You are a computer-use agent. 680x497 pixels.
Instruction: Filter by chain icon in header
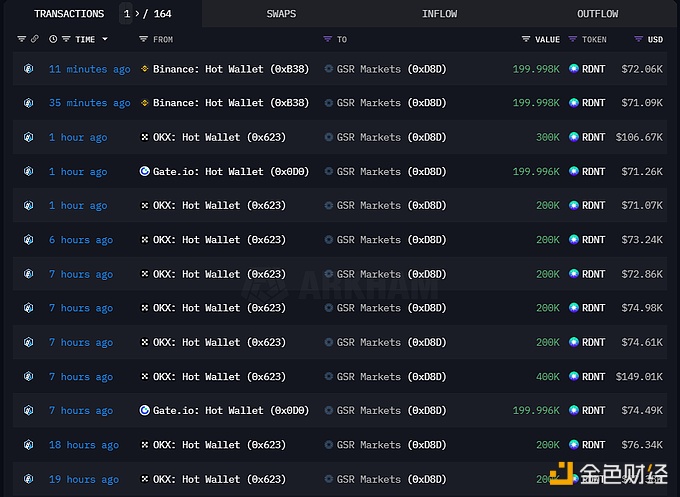click(x=21, y=39)
